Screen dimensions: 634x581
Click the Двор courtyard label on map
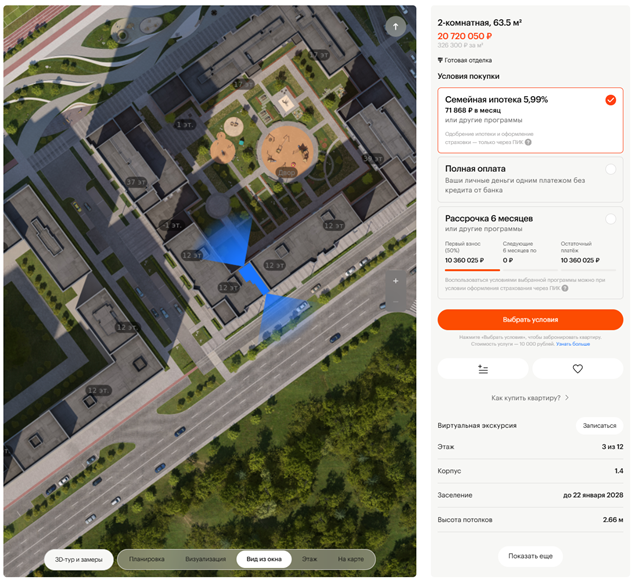point(287,173)
